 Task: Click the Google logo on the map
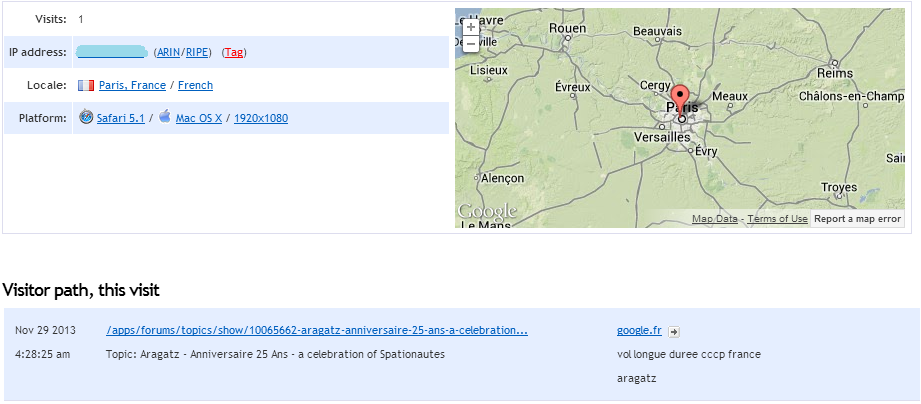(487, 211)
